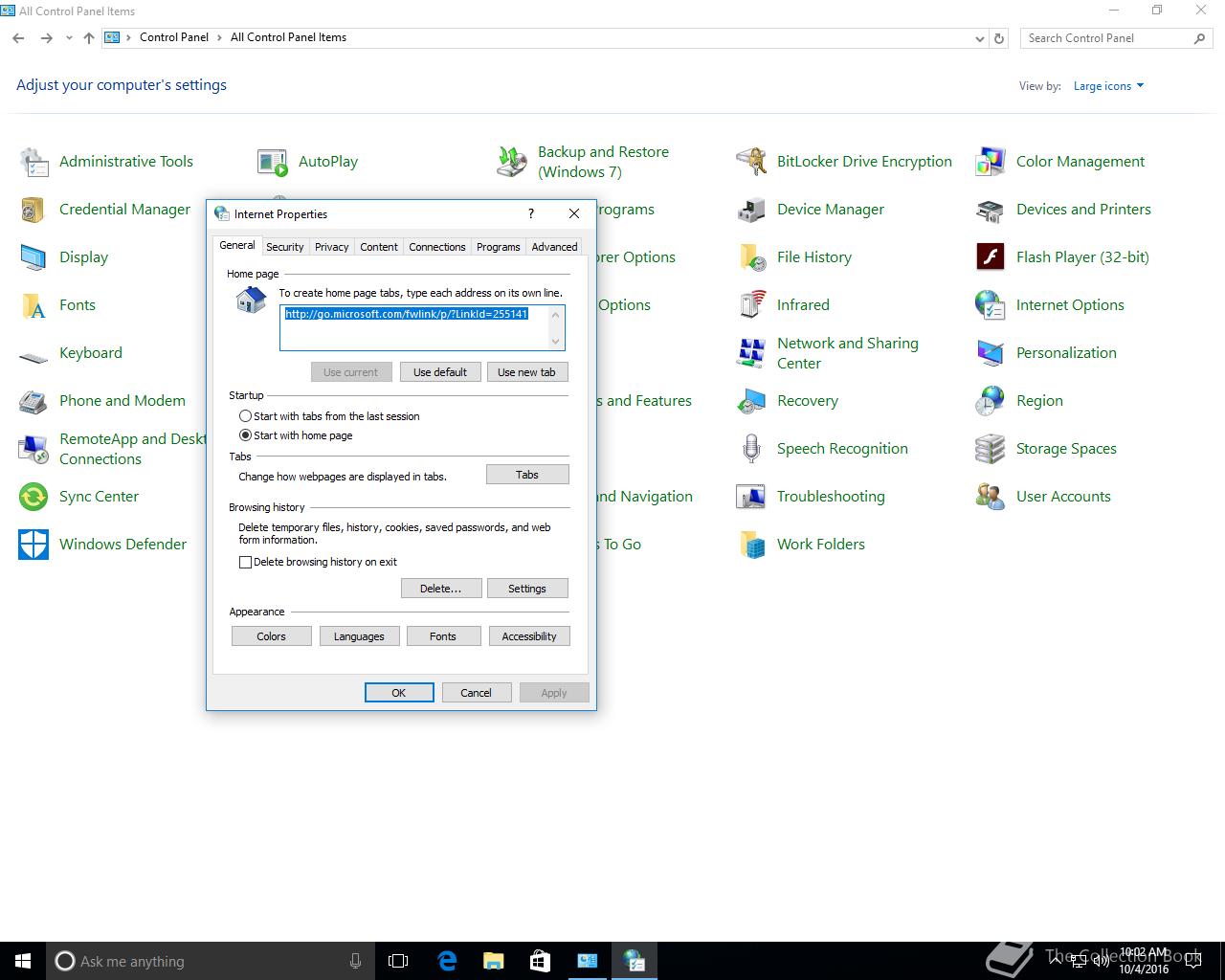Open the Fonts folder icon
The height and width of the screenshot is (980, 1225).
click(x=33, y=305)
